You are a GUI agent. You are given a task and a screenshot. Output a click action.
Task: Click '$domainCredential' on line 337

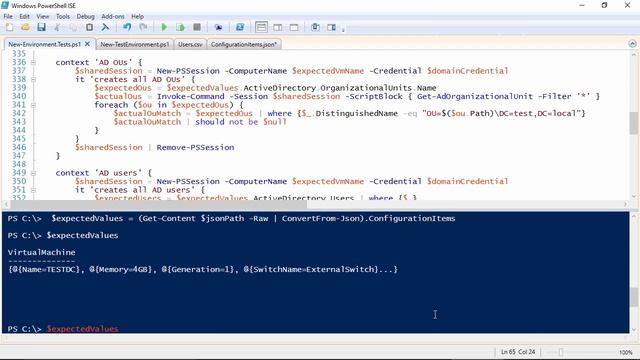[467, 71]
